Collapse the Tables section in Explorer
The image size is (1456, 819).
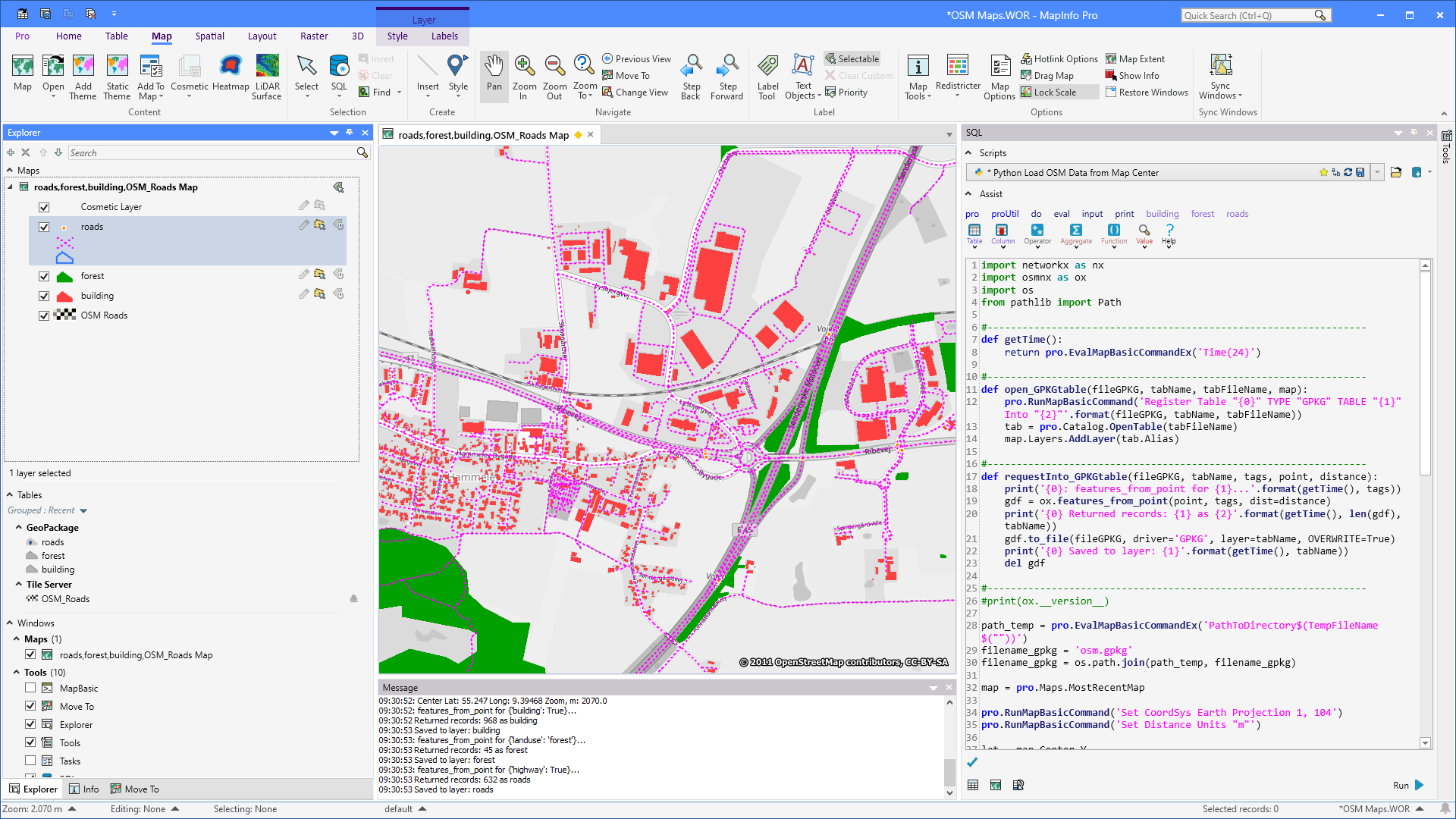(8, 494)
